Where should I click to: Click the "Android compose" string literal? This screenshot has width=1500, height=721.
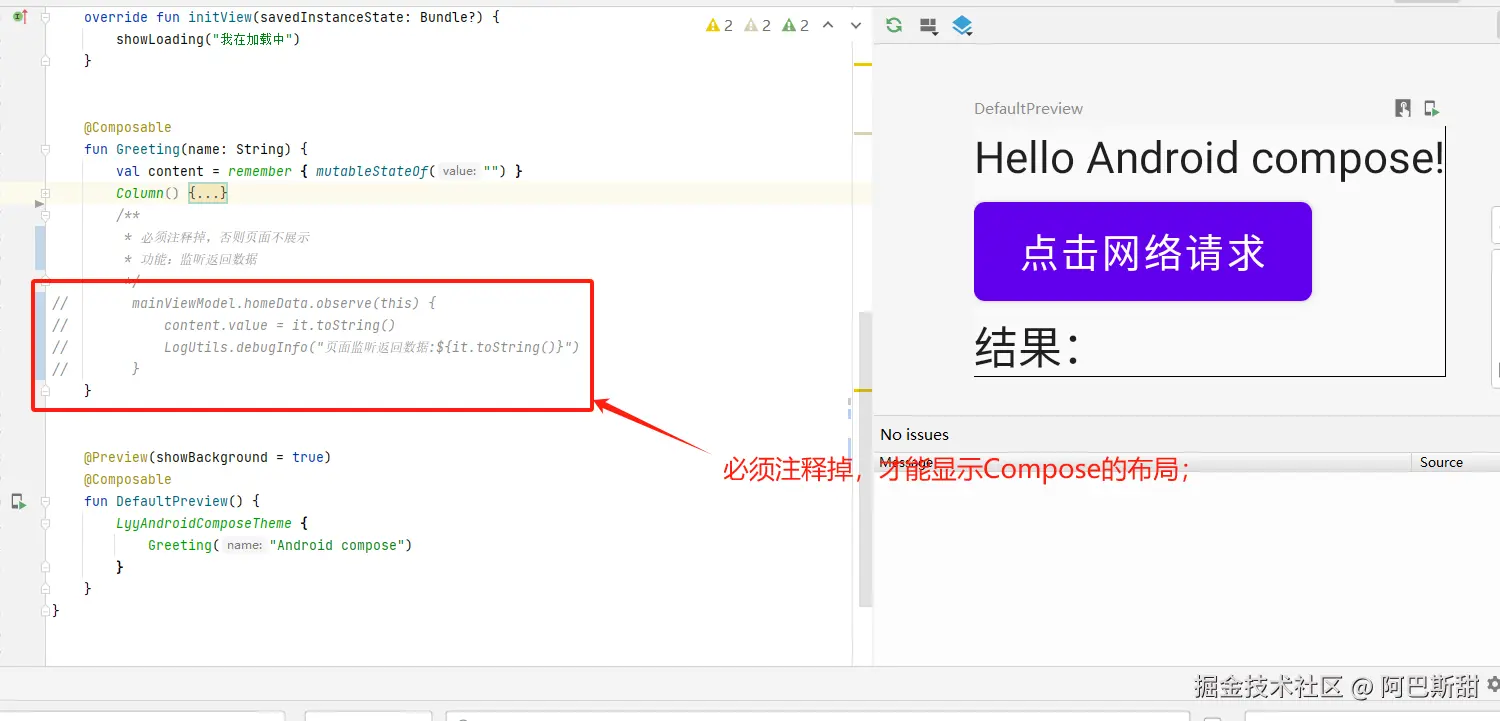pyautogui.click(x=336, y=545)
